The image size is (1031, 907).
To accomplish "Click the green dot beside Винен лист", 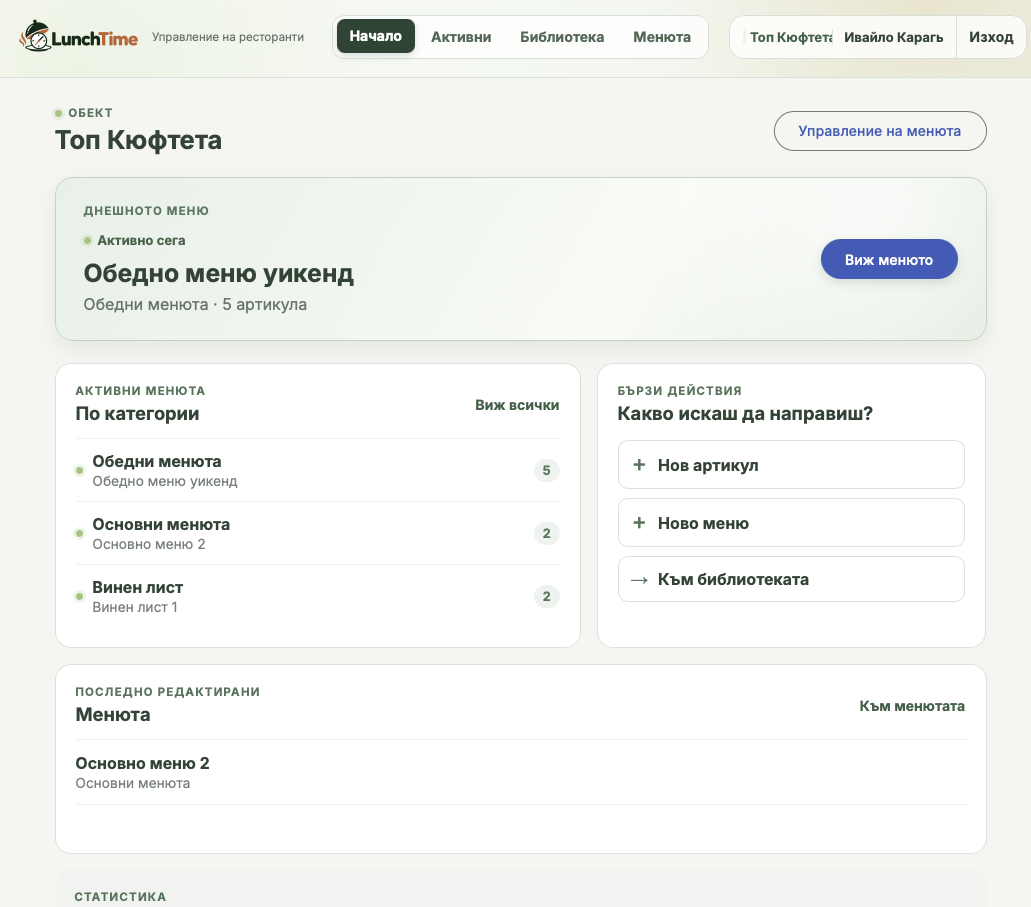I will coord(80,597).
